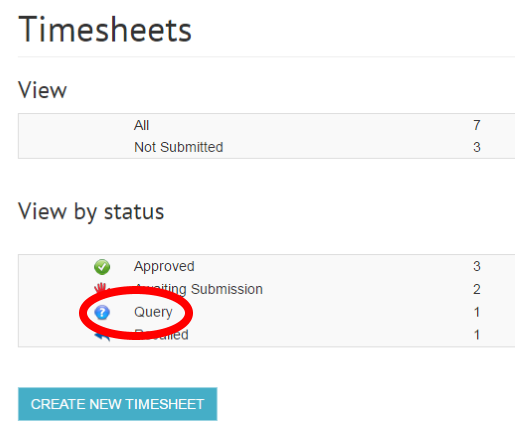
Task: Click the count 3 beside Approved
Action: (477, 266)
